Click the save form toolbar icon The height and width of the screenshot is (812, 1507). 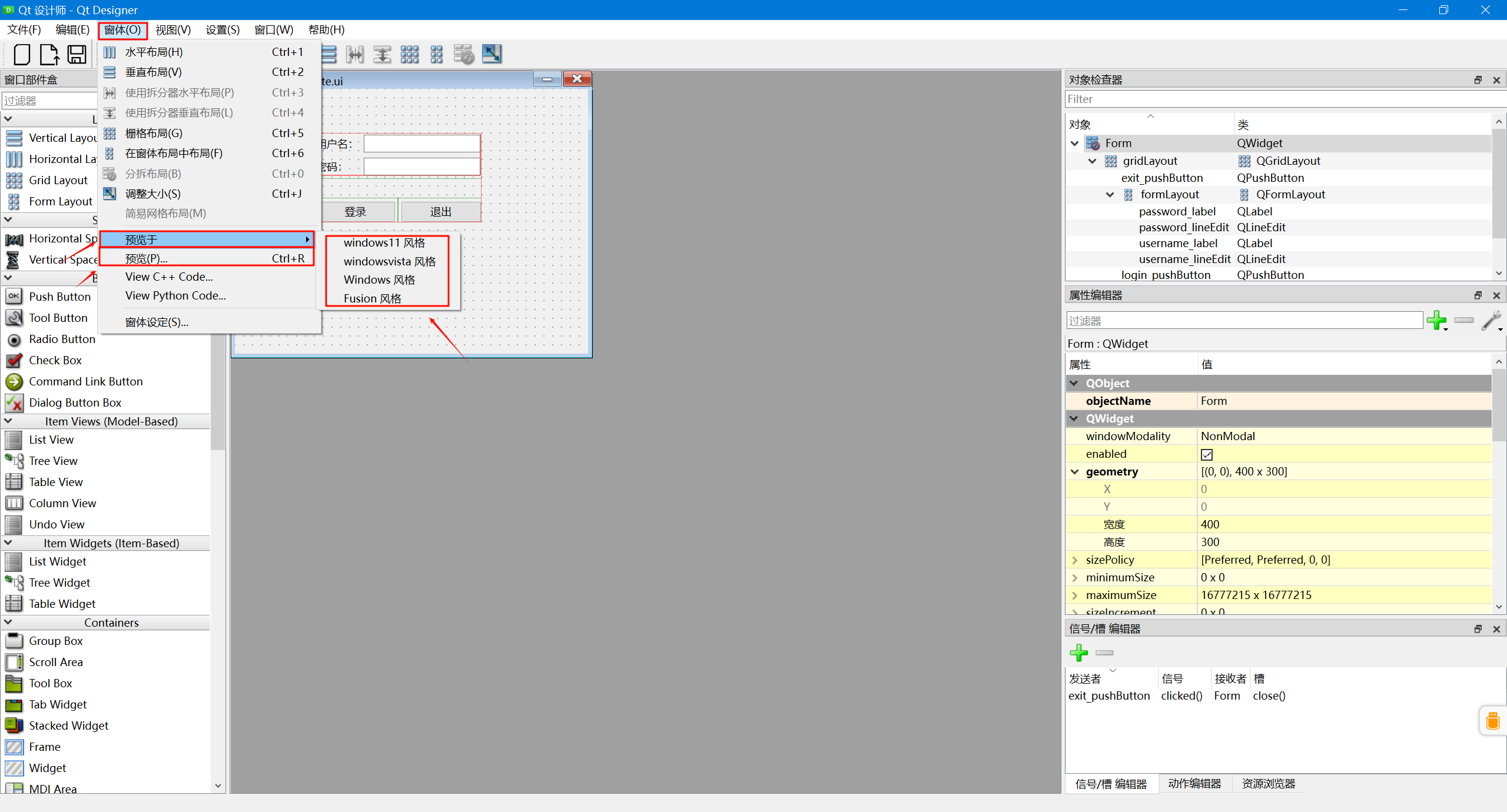tap(77, 54)
